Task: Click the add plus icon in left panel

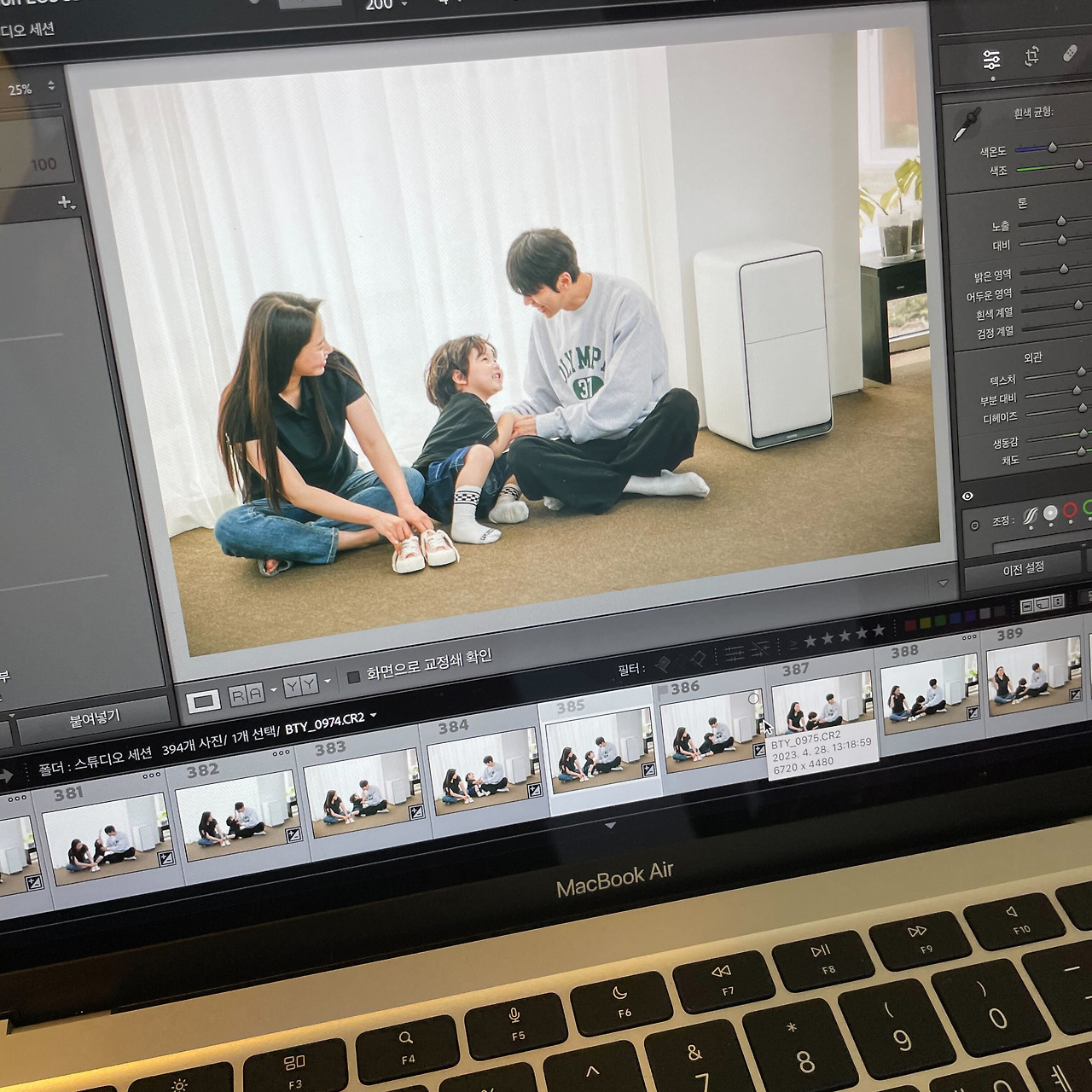Action: coord(66,202)
